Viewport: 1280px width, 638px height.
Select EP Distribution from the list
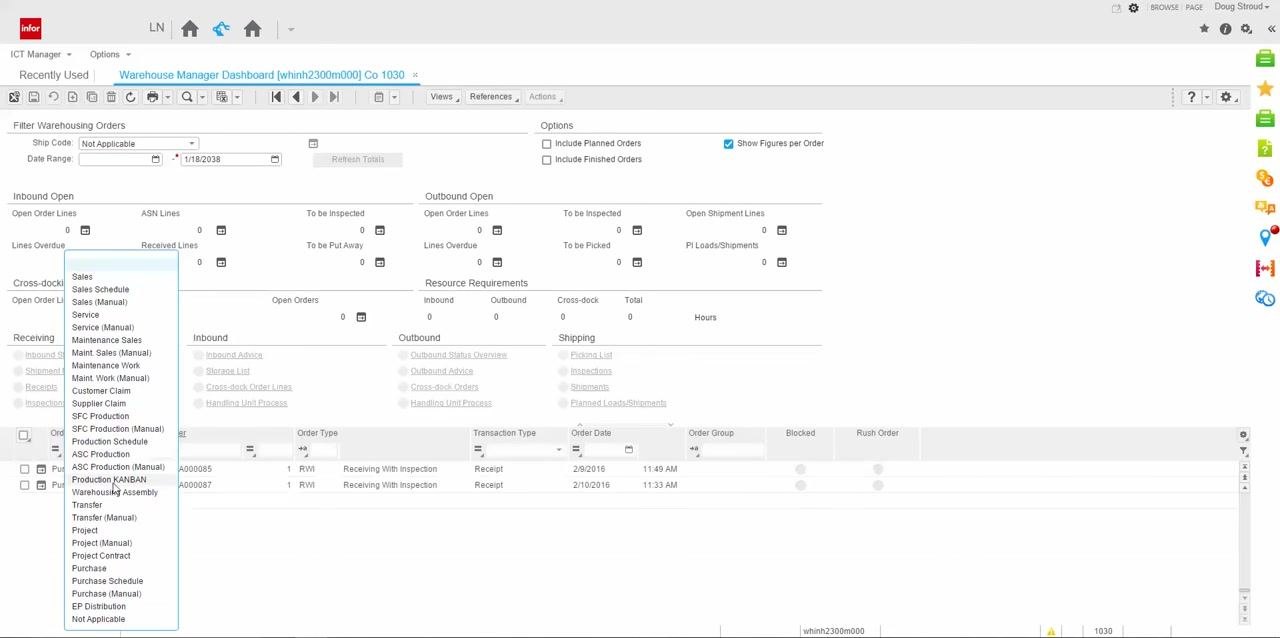click(x=99, y=607)
